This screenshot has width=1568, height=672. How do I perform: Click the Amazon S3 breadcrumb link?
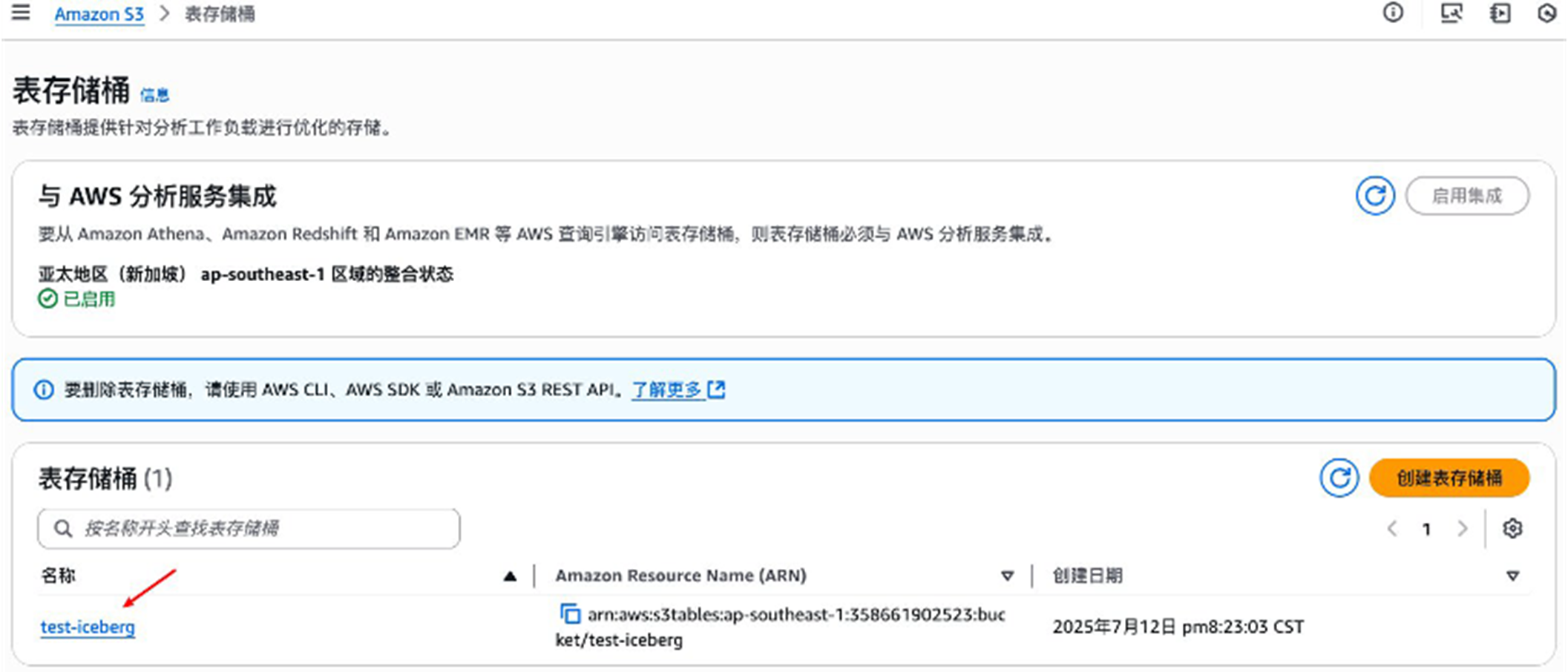(99, 14)
